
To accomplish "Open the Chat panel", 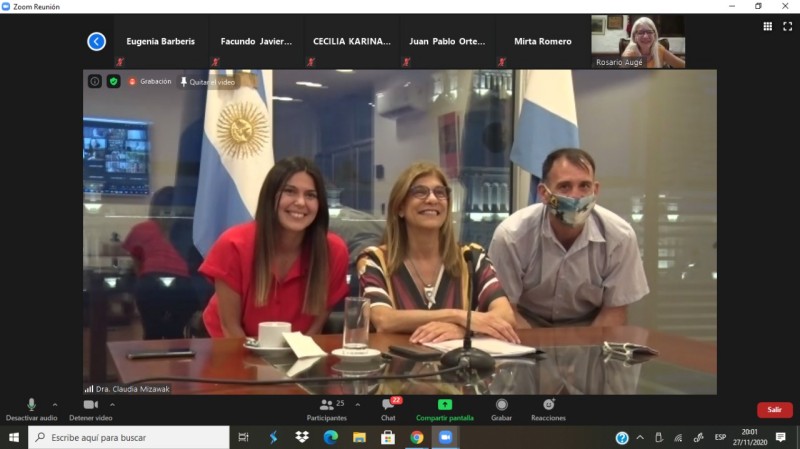I will tap(388, 410).
